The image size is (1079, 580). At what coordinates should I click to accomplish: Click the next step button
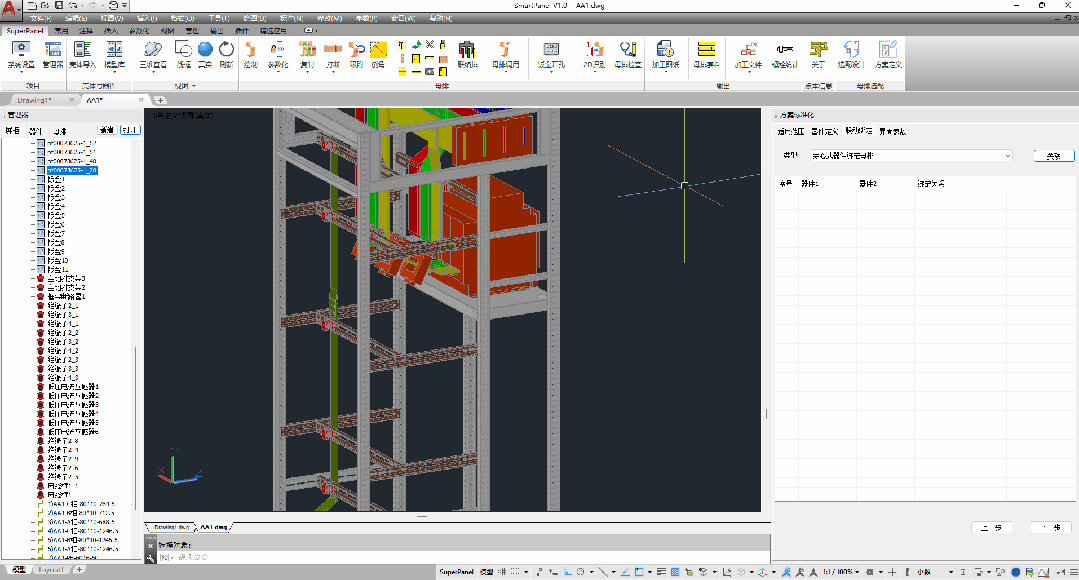pyautogui.click(x=1051, y=528)
